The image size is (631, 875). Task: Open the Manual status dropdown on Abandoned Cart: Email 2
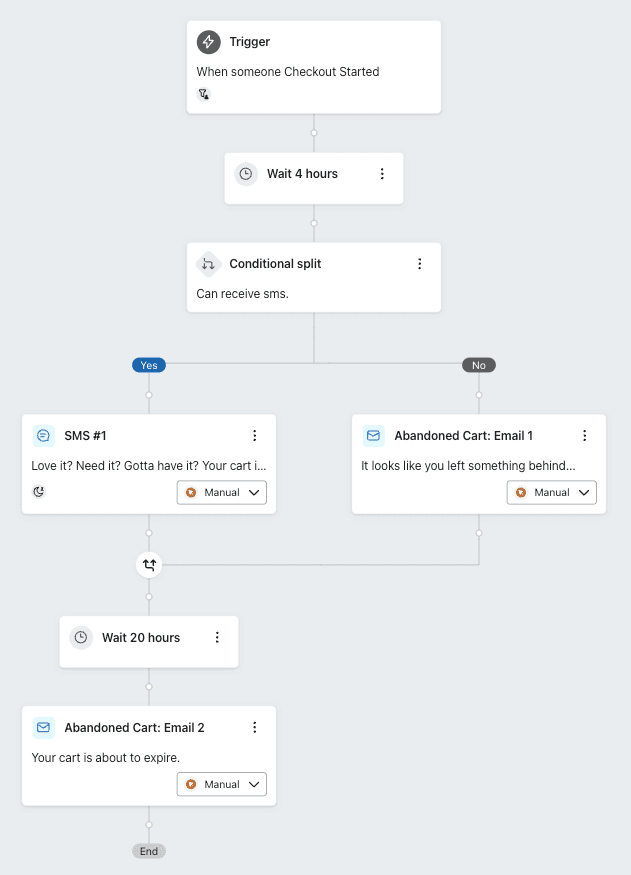pos(221,784)
